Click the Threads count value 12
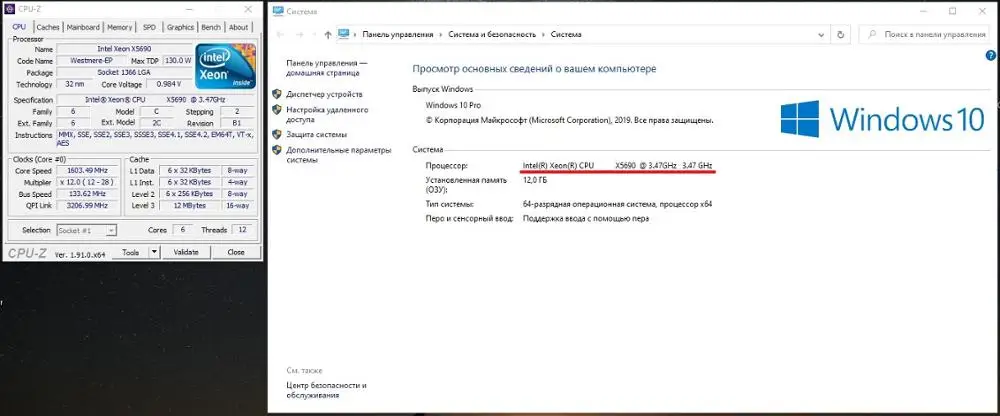This screenshot has width=1000, height=416. click(242, 230)
